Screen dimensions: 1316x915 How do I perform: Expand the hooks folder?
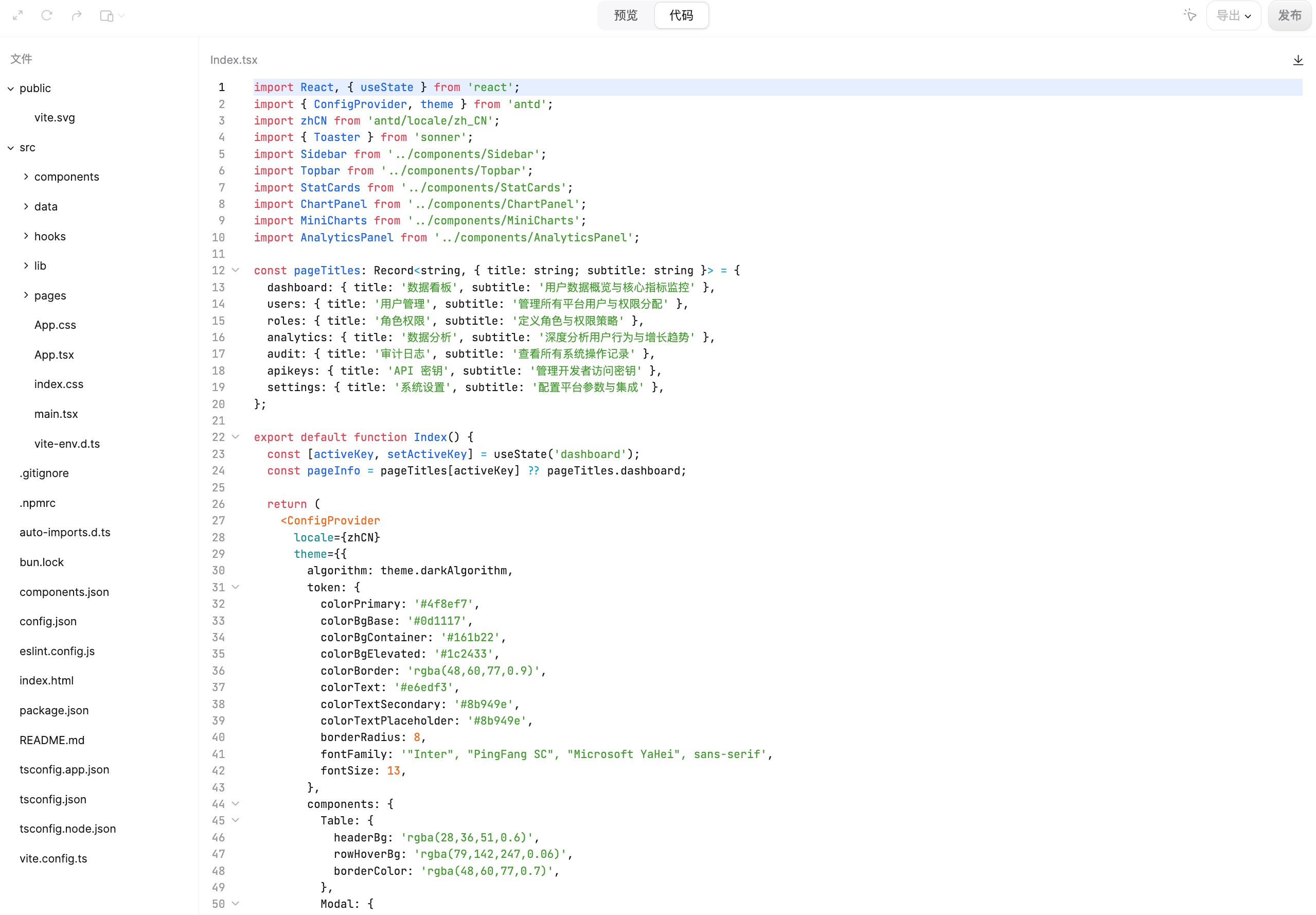[x=26, y=236]
